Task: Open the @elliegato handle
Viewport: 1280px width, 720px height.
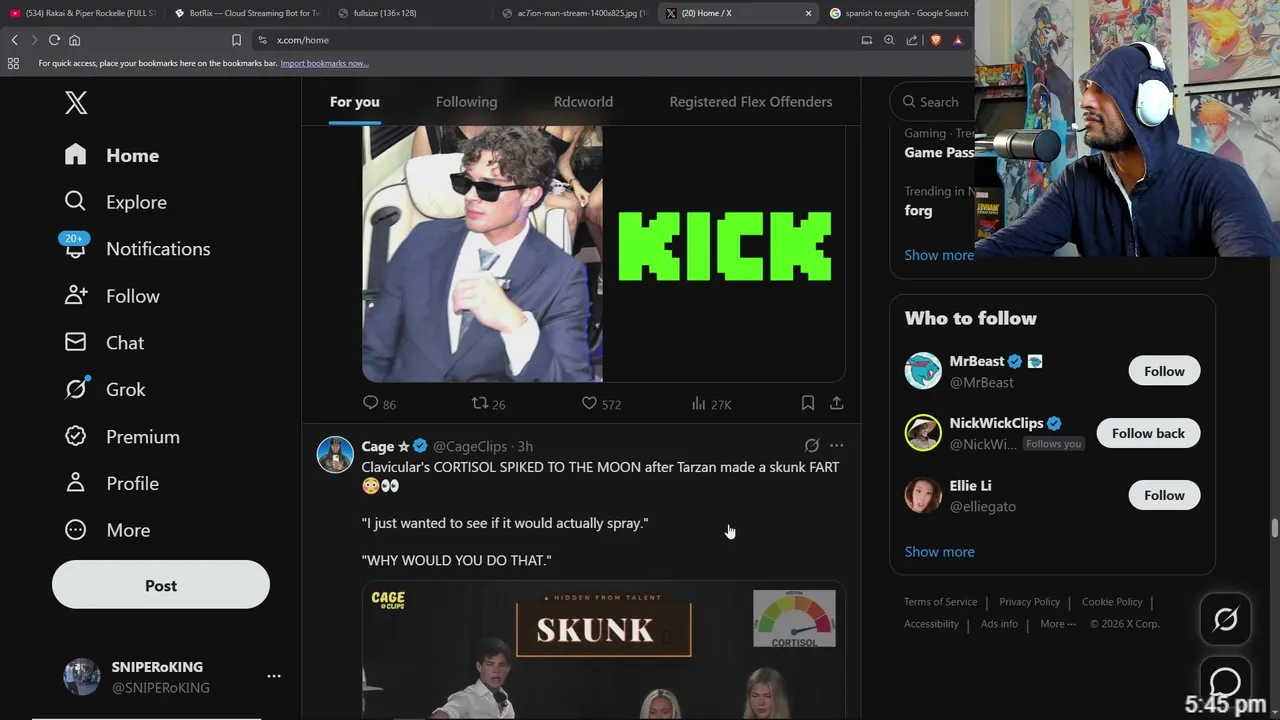Action: (x=982, y=506)
